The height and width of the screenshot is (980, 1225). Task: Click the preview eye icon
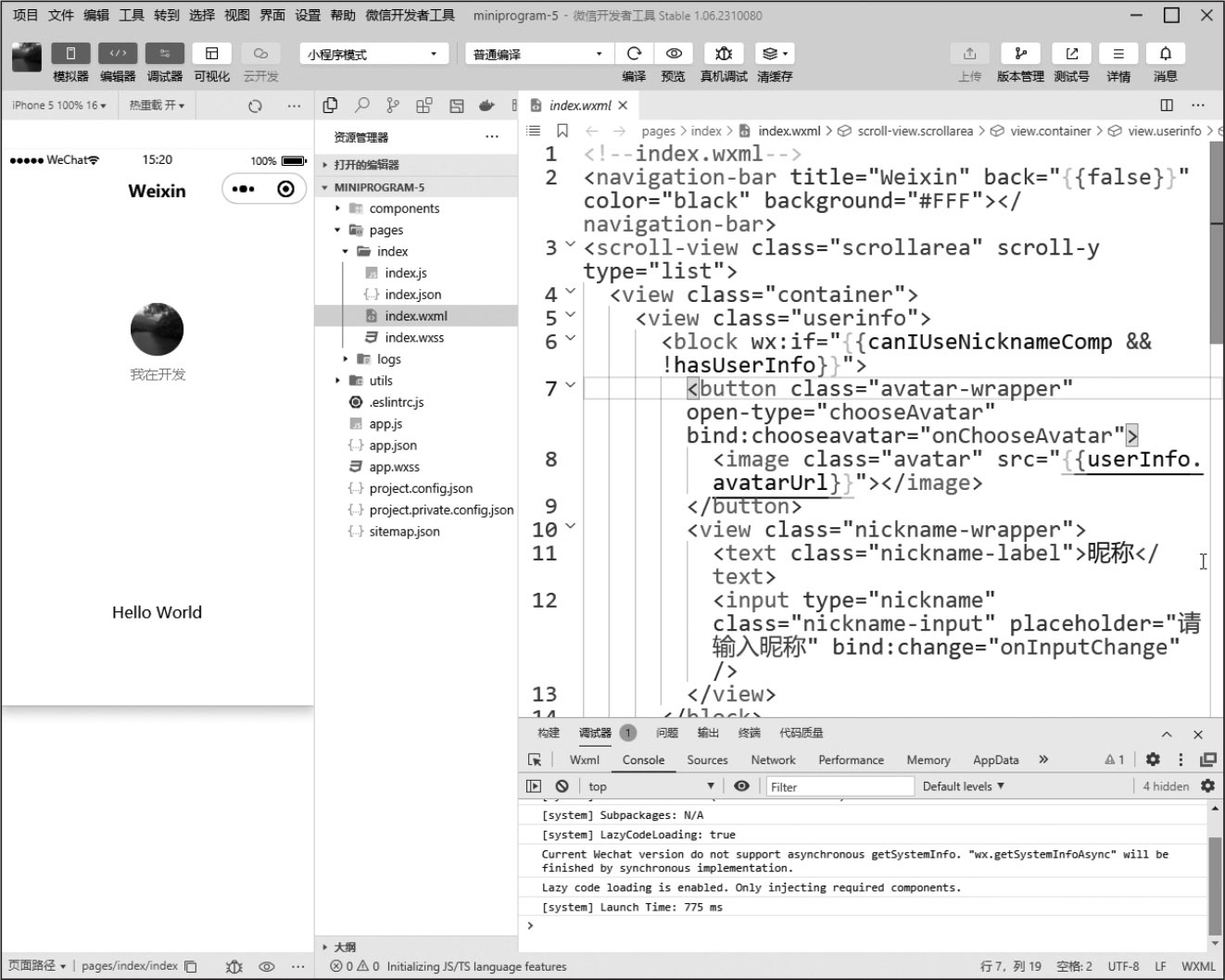click(x=674, y=54)
